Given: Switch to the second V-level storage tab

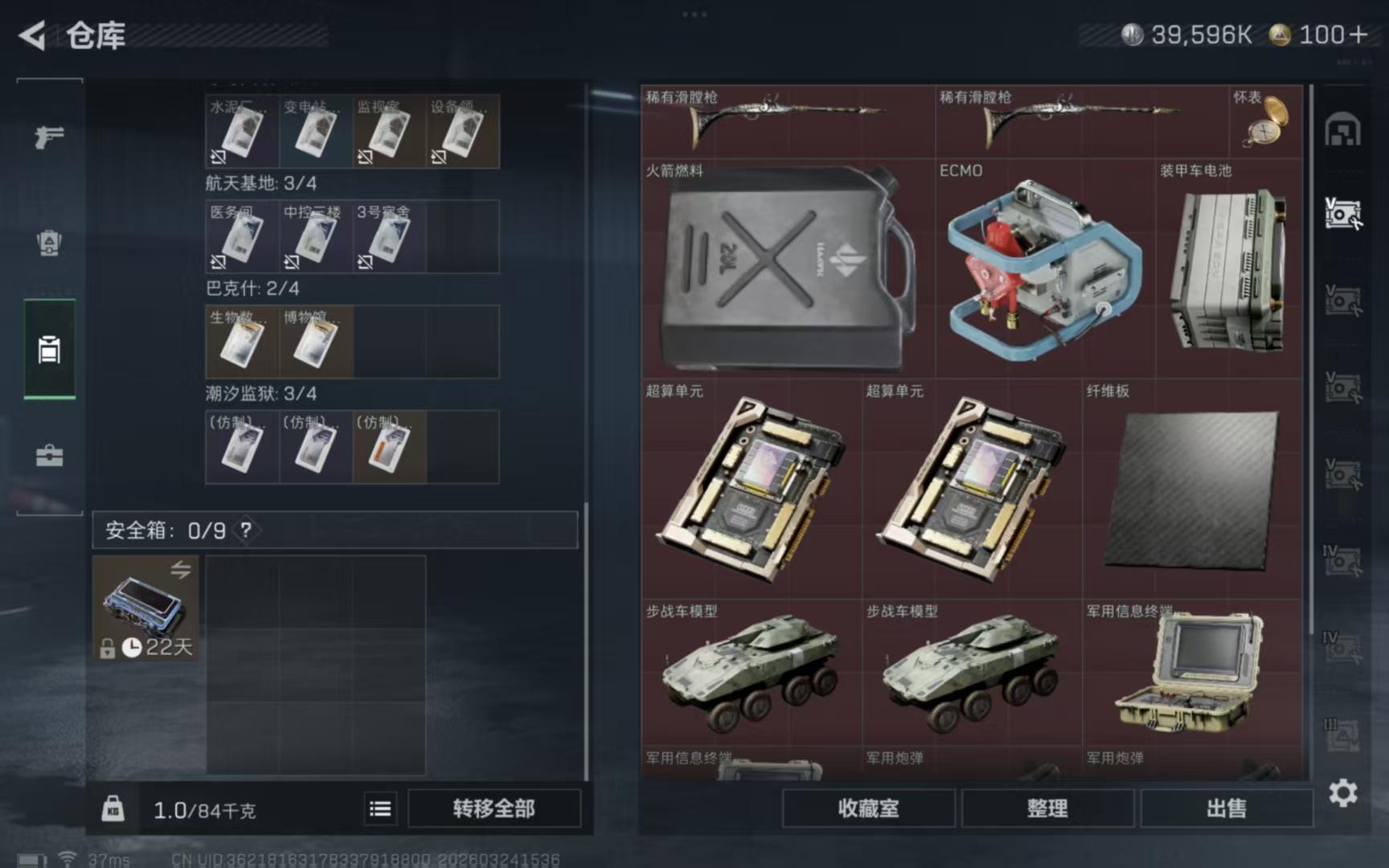Looking at the screenshot, I should click(1342, 301).
